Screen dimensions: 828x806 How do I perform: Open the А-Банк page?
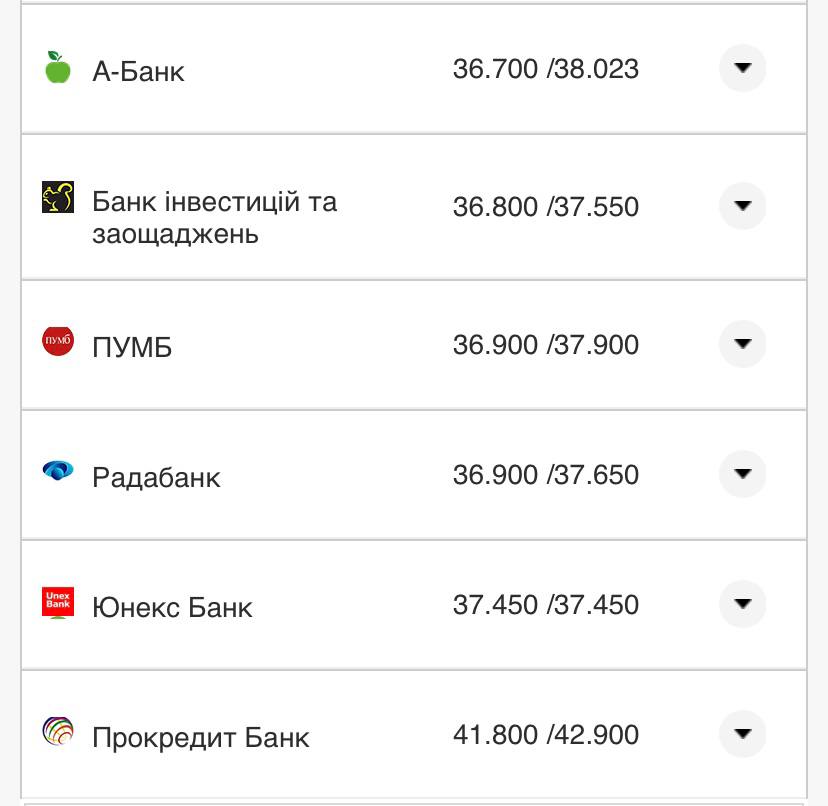(x=140, y=72)
